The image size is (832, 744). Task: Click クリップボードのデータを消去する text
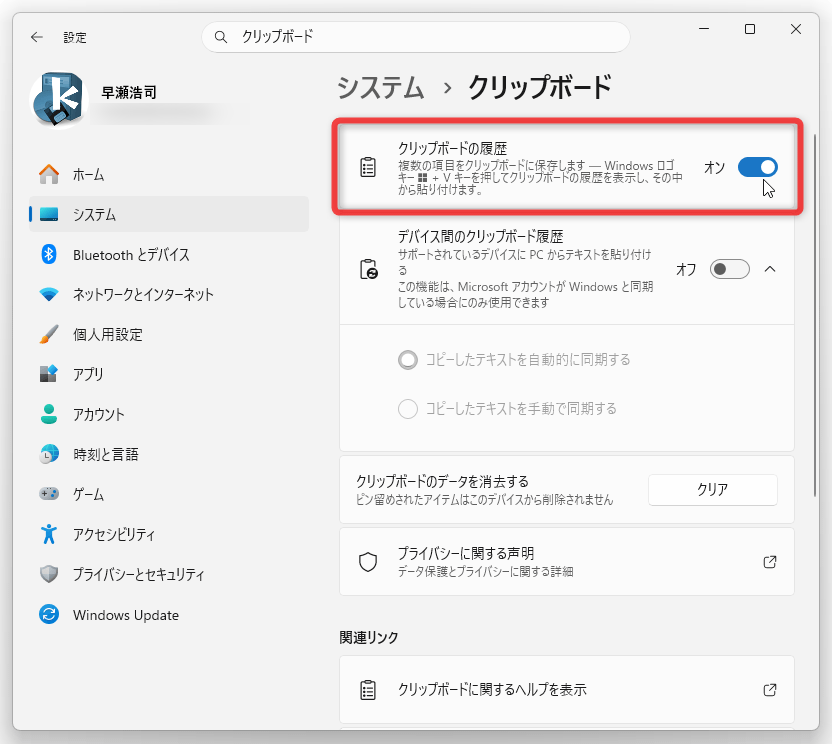point(443,481)
